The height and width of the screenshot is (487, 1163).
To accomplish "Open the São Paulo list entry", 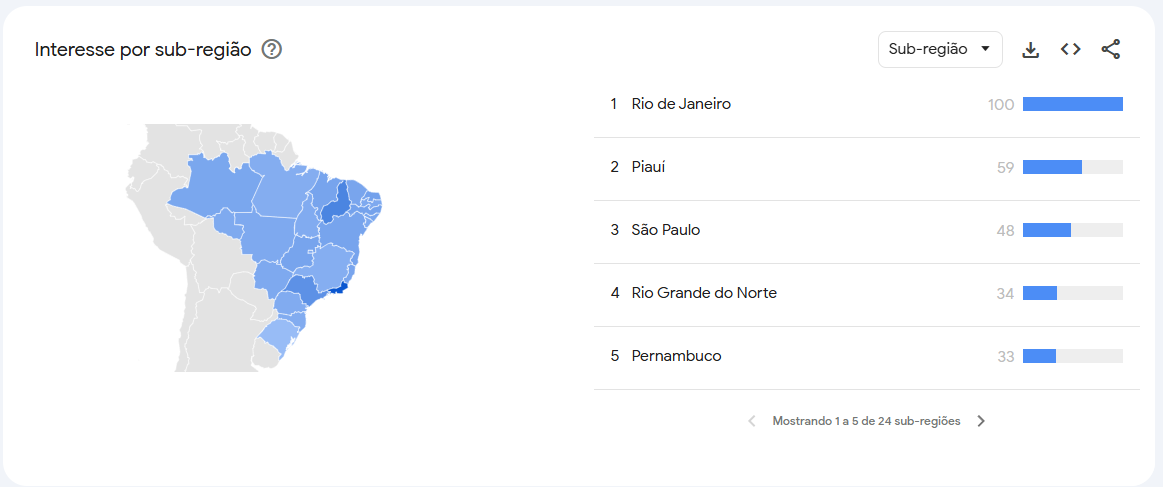I will 665,230.
